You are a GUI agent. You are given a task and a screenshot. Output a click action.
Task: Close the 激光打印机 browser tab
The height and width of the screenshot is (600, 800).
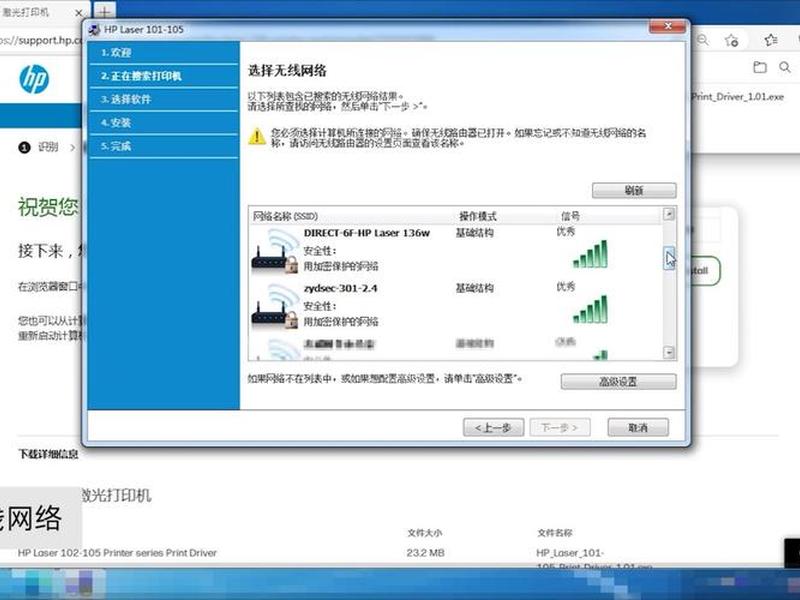[x=79, y=13]
